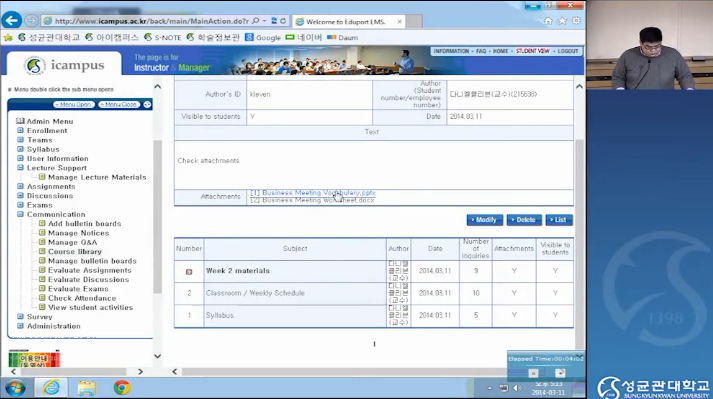
Task: Click the browser back arrow button
Action: click(x=11, y=20)
